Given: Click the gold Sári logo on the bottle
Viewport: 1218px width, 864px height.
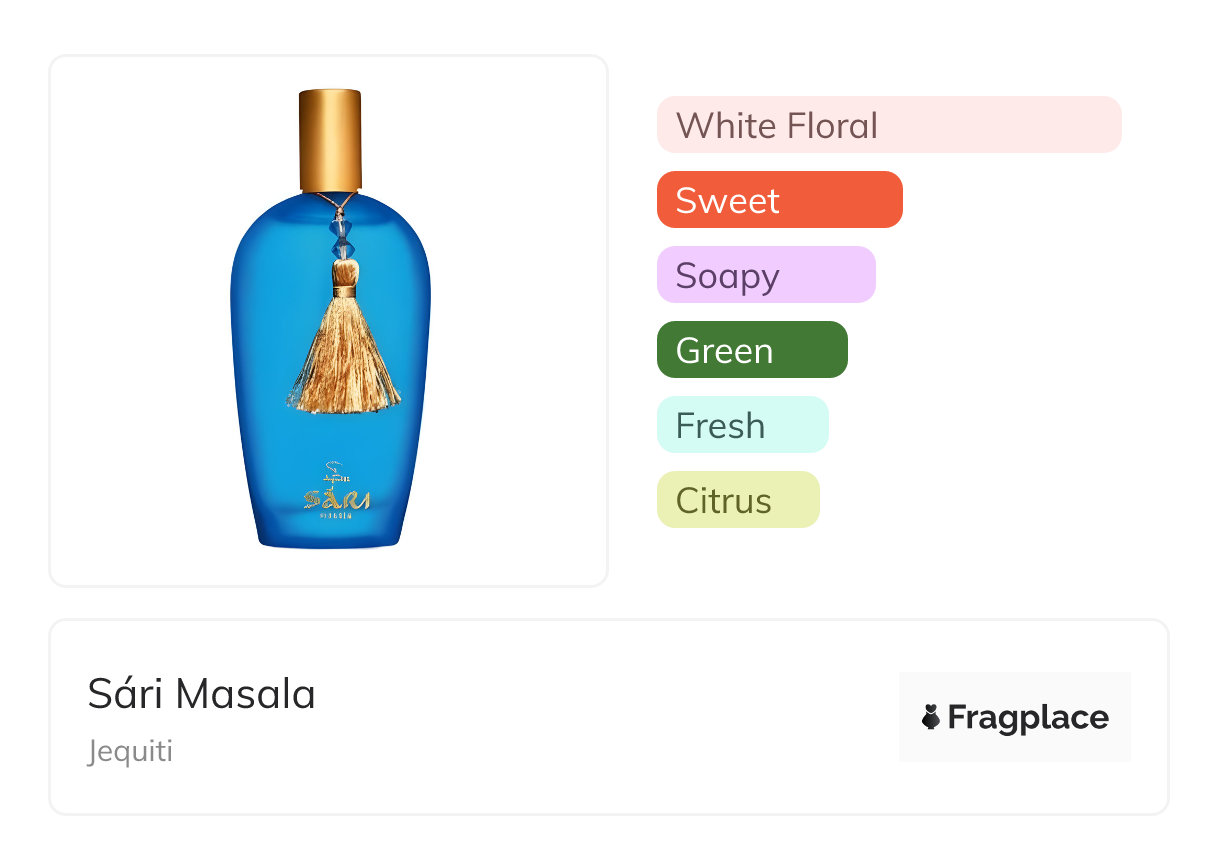Looking at the screenshot, I should [x=337, y=499].
